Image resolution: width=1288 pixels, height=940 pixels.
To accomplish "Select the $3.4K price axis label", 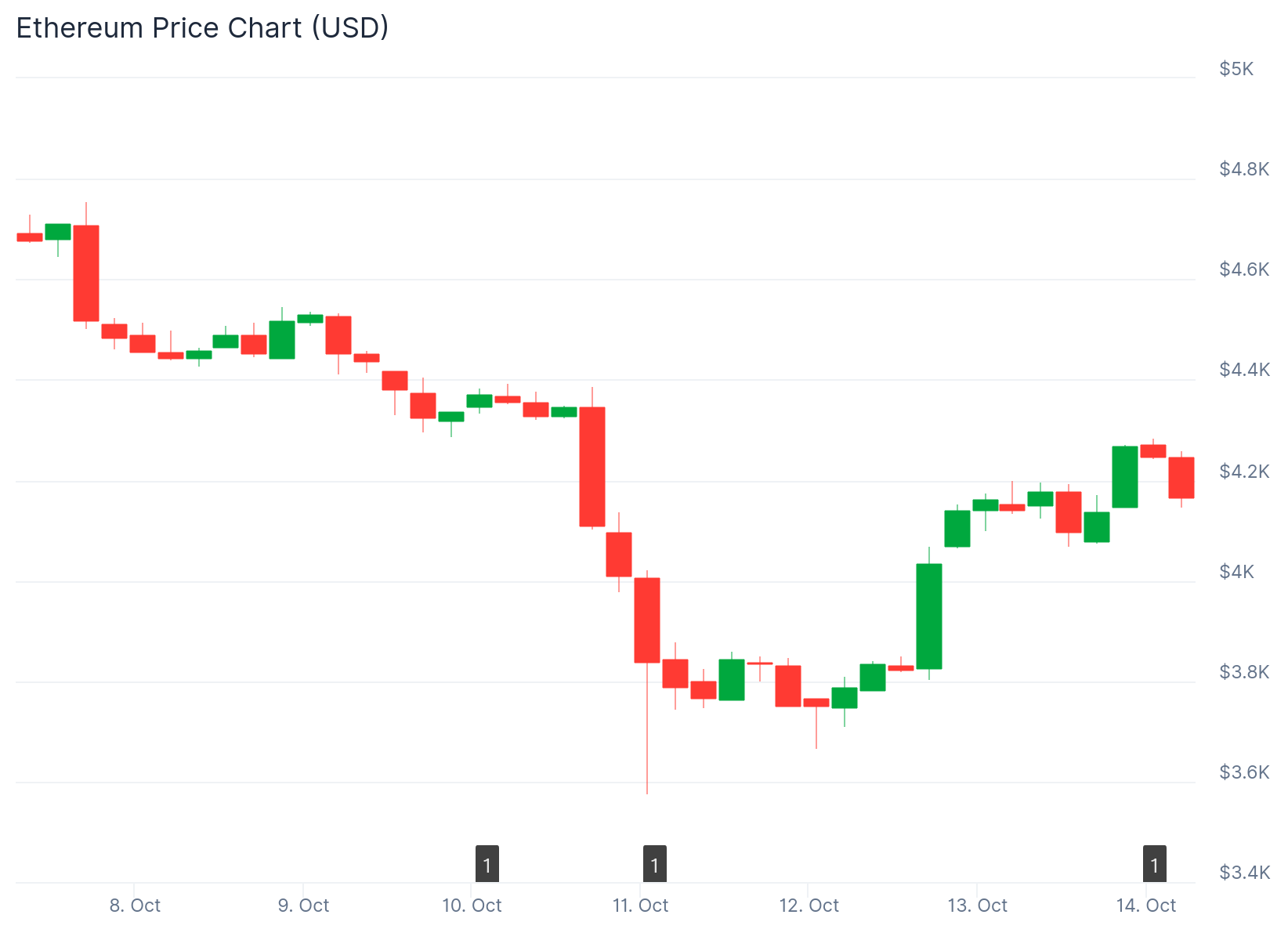I will [1244, 873].
